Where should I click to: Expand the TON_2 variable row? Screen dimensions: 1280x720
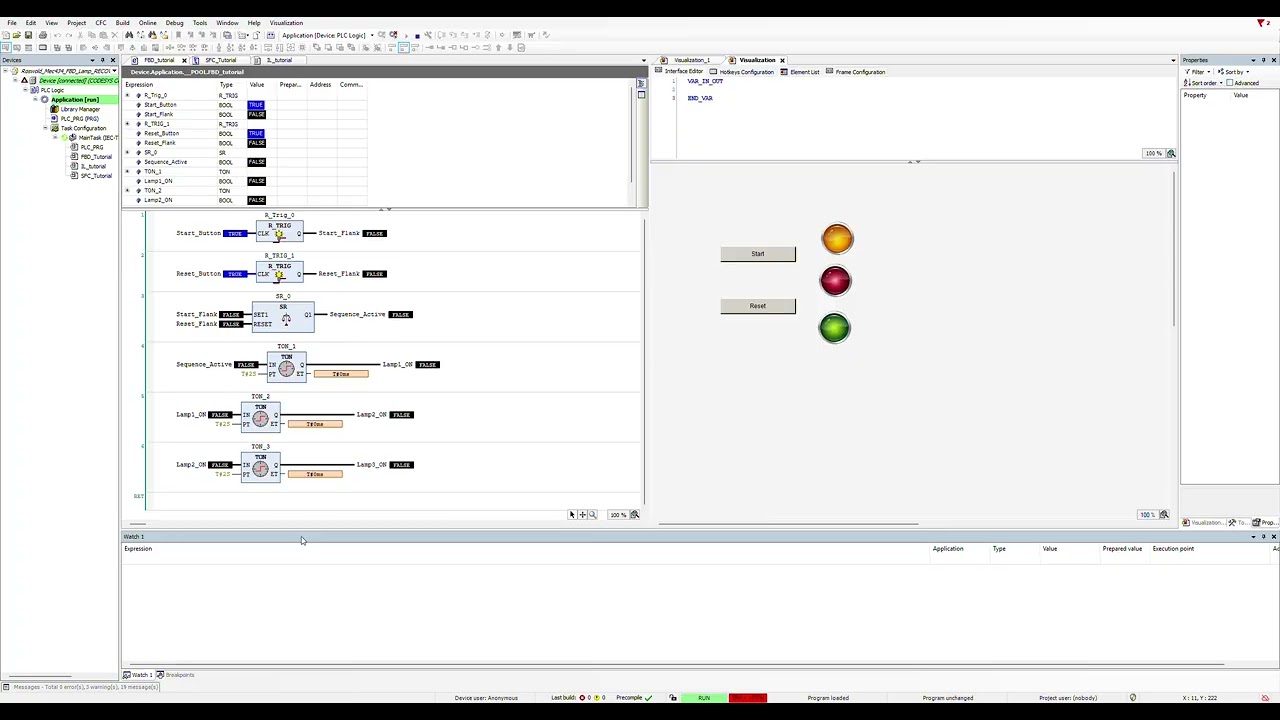(127, 191)
